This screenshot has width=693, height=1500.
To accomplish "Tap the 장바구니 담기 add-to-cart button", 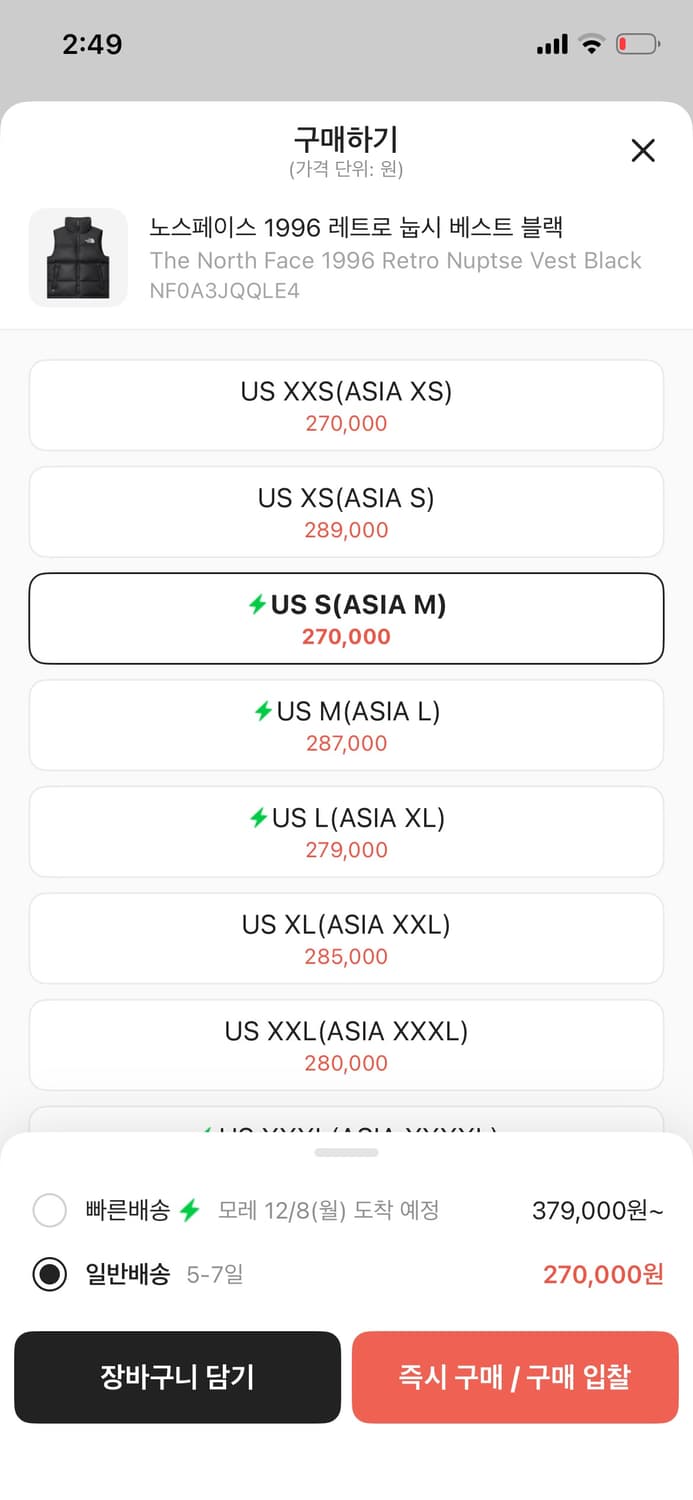I will point(177,1377).
